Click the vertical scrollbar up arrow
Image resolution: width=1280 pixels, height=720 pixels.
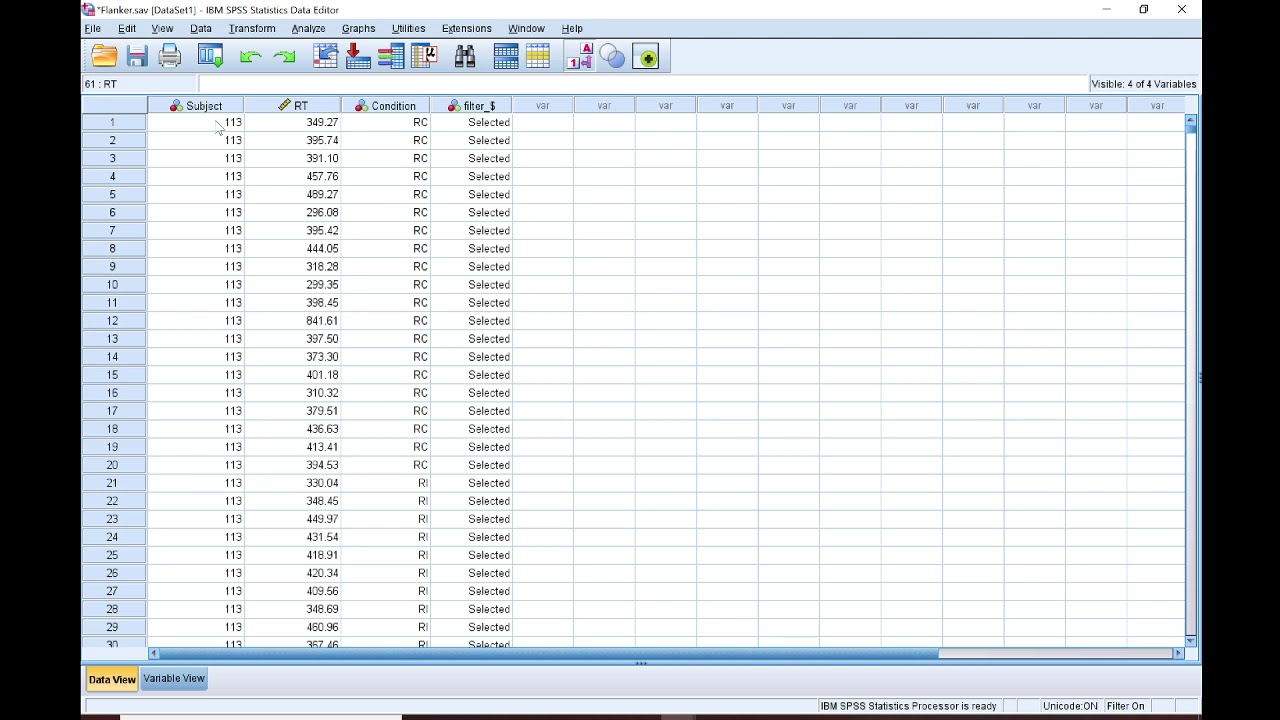(x=1190, y=121)
